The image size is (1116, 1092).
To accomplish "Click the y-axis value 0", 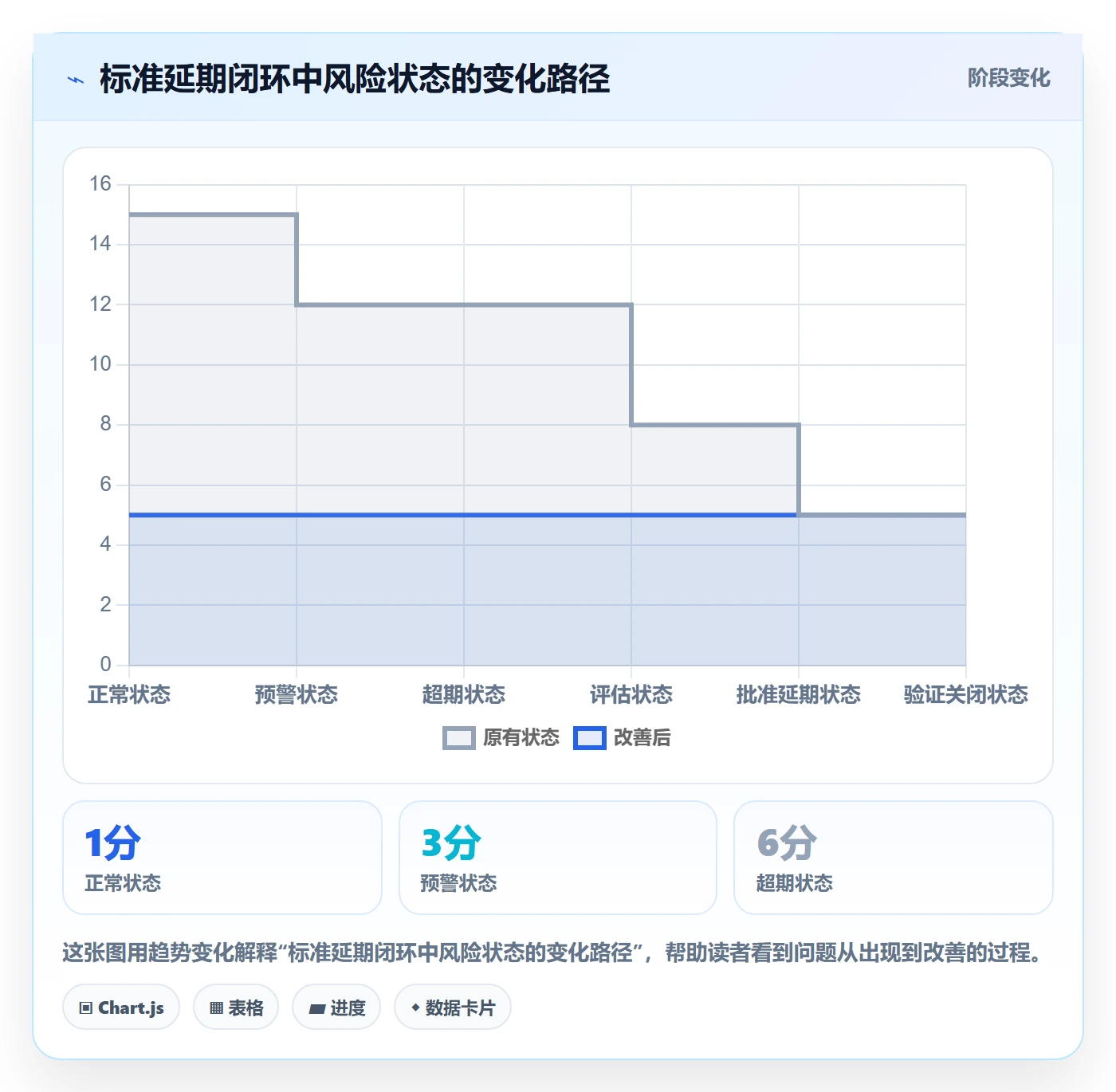I will point(105,665).
